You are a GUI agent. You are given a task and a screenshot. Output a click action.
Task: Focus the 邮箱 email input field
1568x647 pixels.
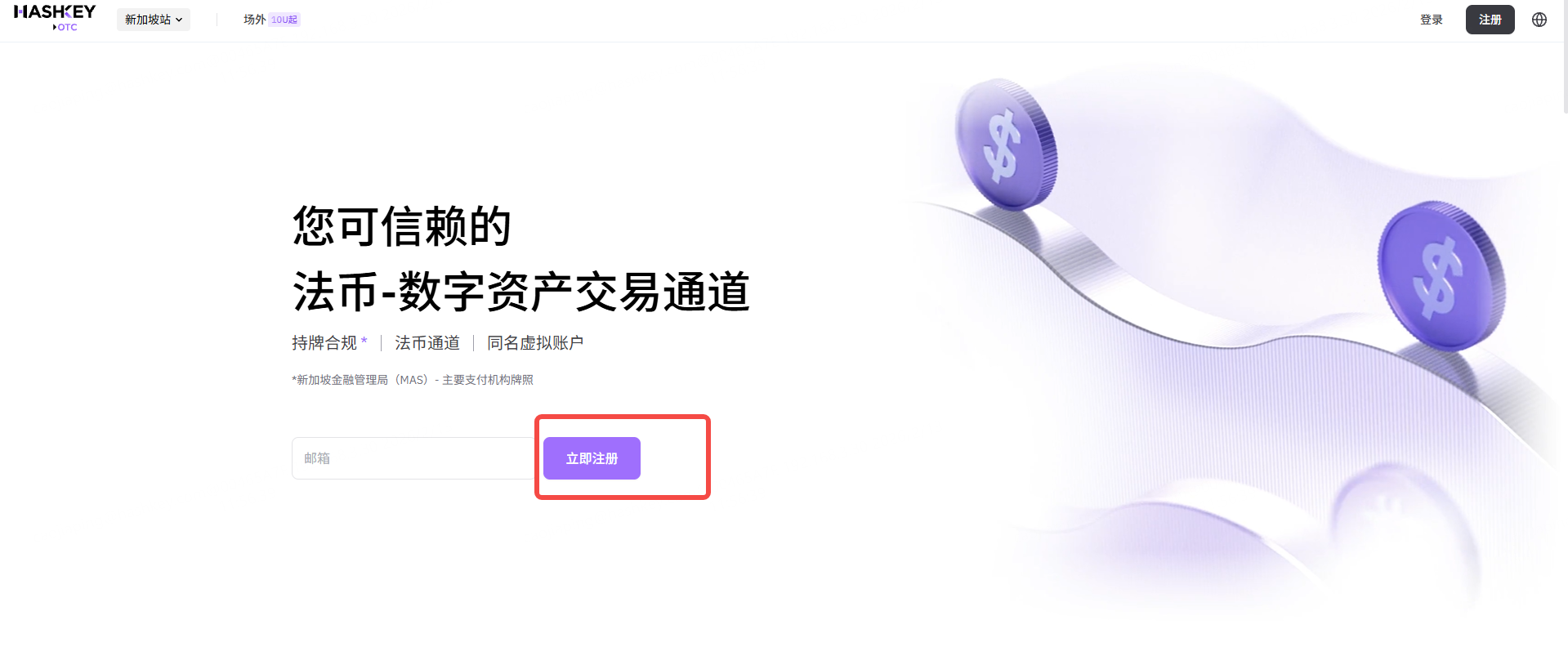coord(414,458)
